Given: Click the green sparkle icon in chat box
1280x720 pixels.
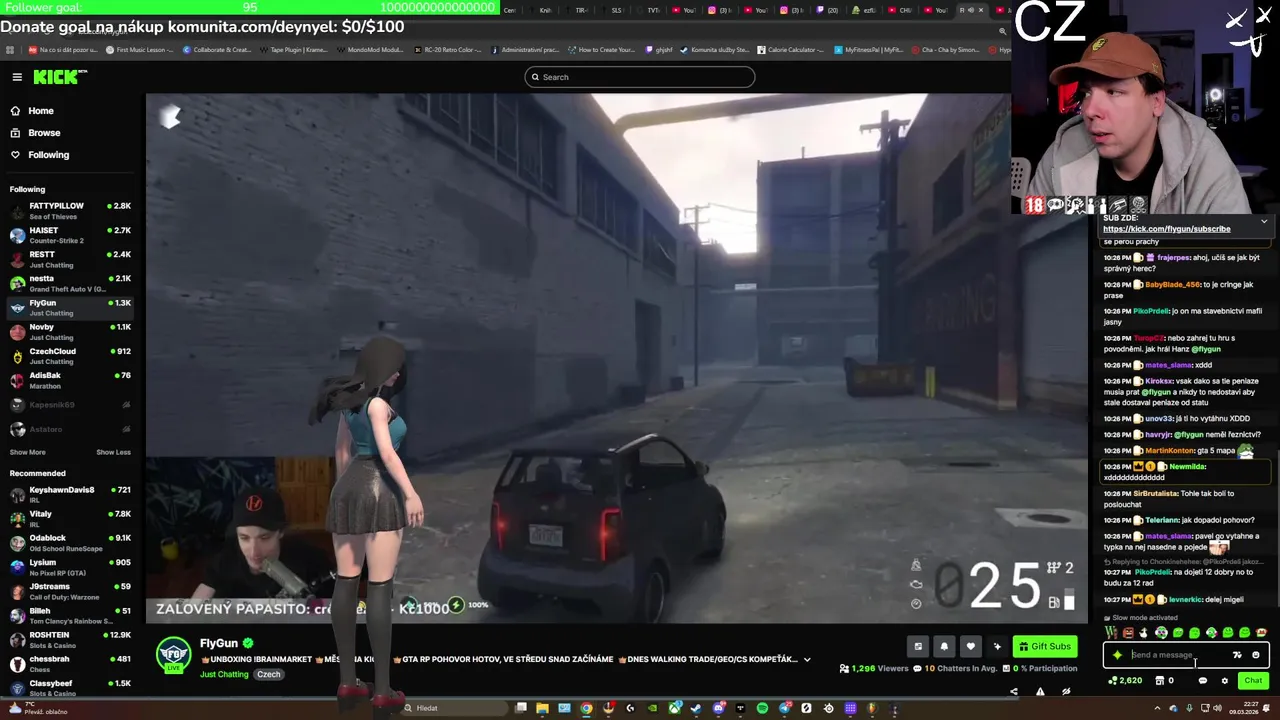Looking at the screenshot, I should pyautogui.click(x=1117, y=655).
